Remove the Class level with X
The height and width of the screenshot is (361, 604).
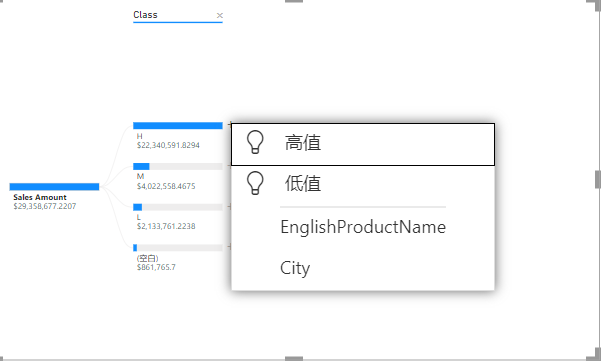pyautogui.click(x=220, y=15)
